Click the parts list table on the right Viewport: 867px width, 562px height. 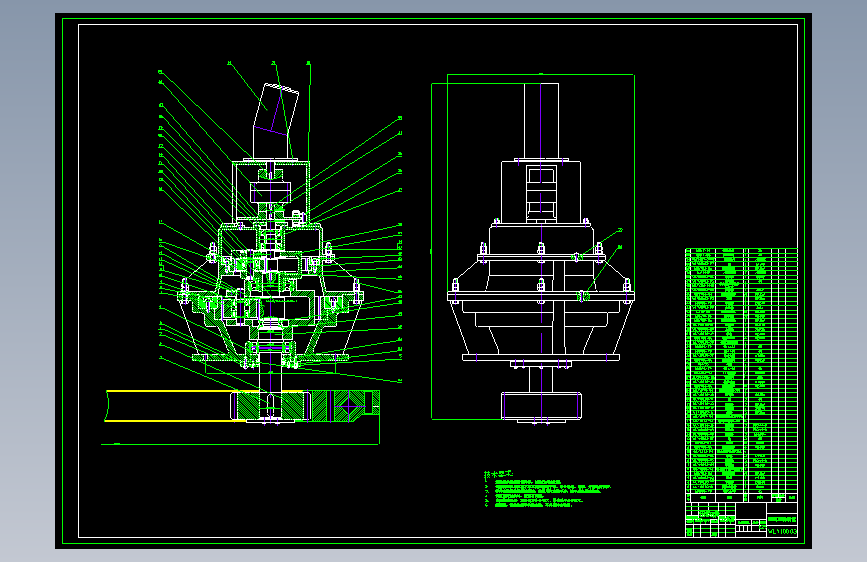741,376
